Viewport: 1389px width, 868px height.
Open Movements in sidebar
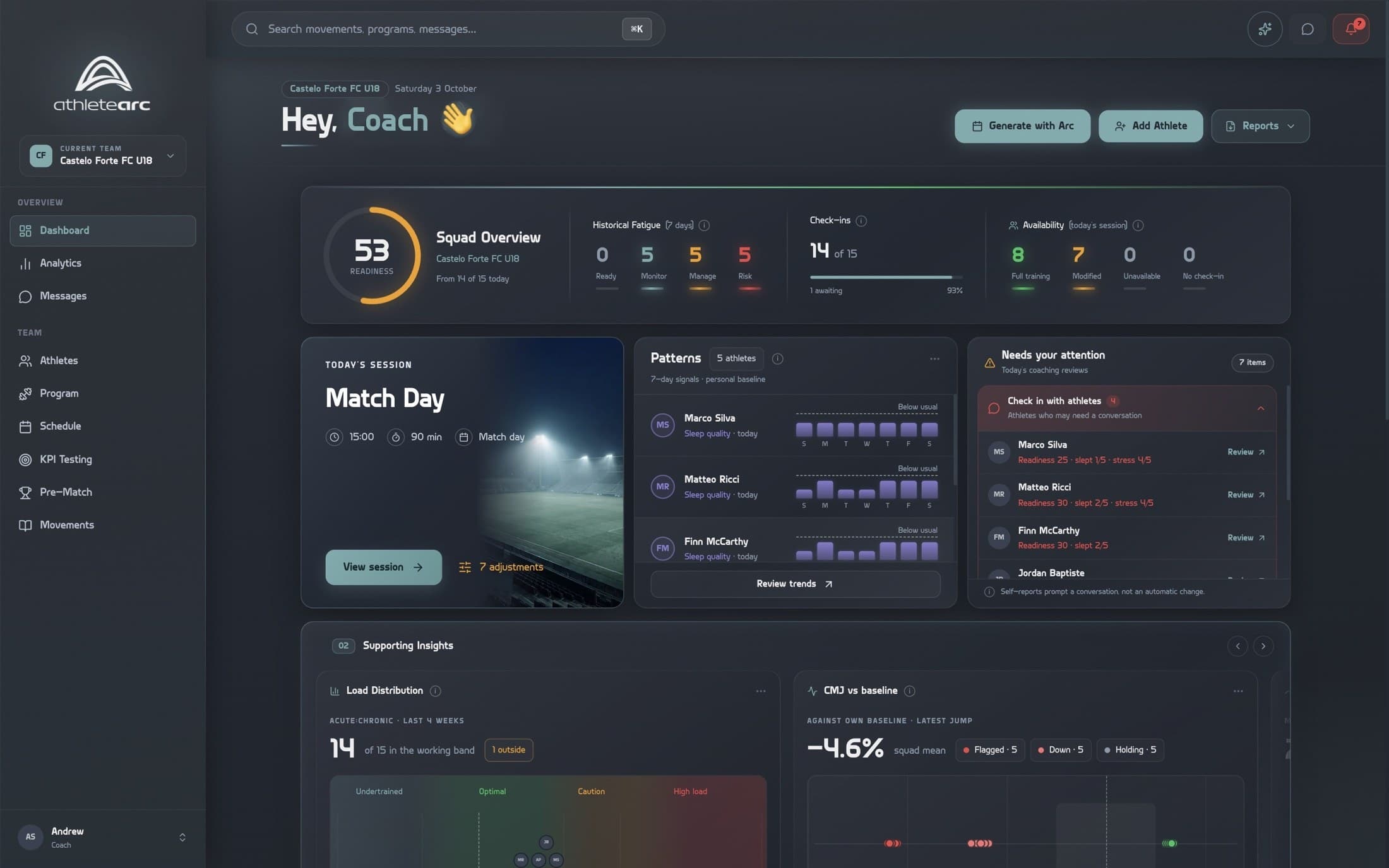coord(102,525)
